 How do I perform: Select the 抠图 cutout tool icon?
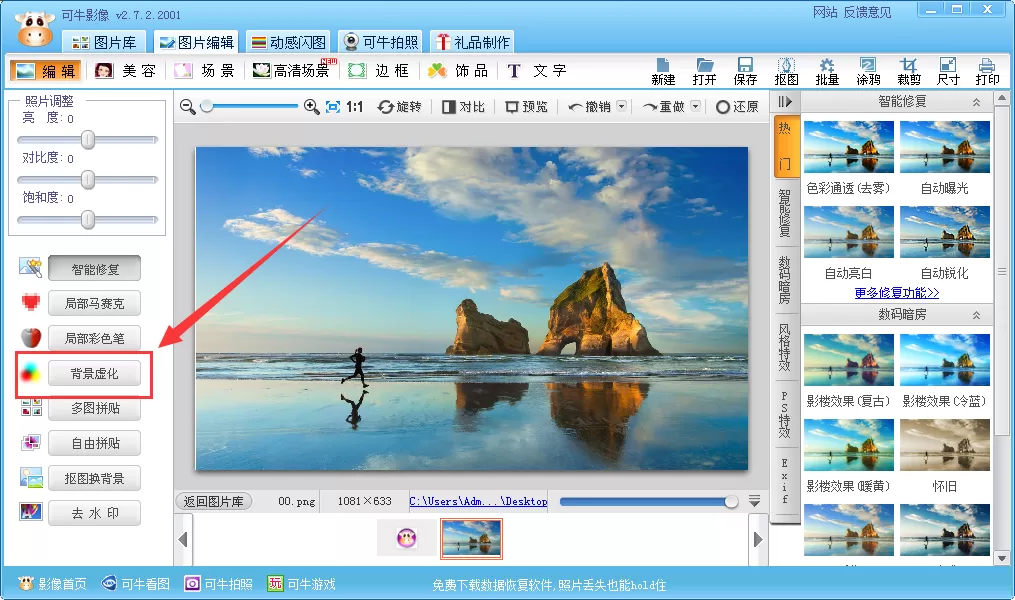[786, 71]
